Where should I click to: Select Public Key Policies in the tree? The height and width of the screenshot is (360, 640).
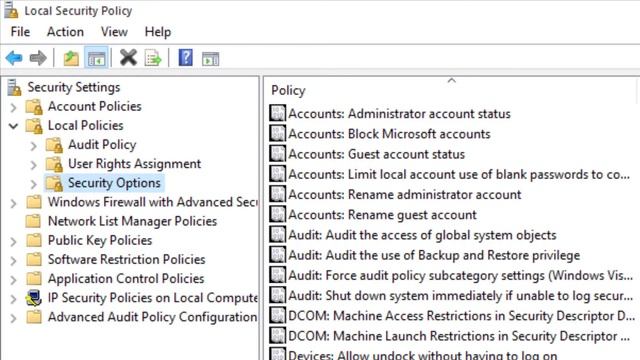(x=100, y=240)
